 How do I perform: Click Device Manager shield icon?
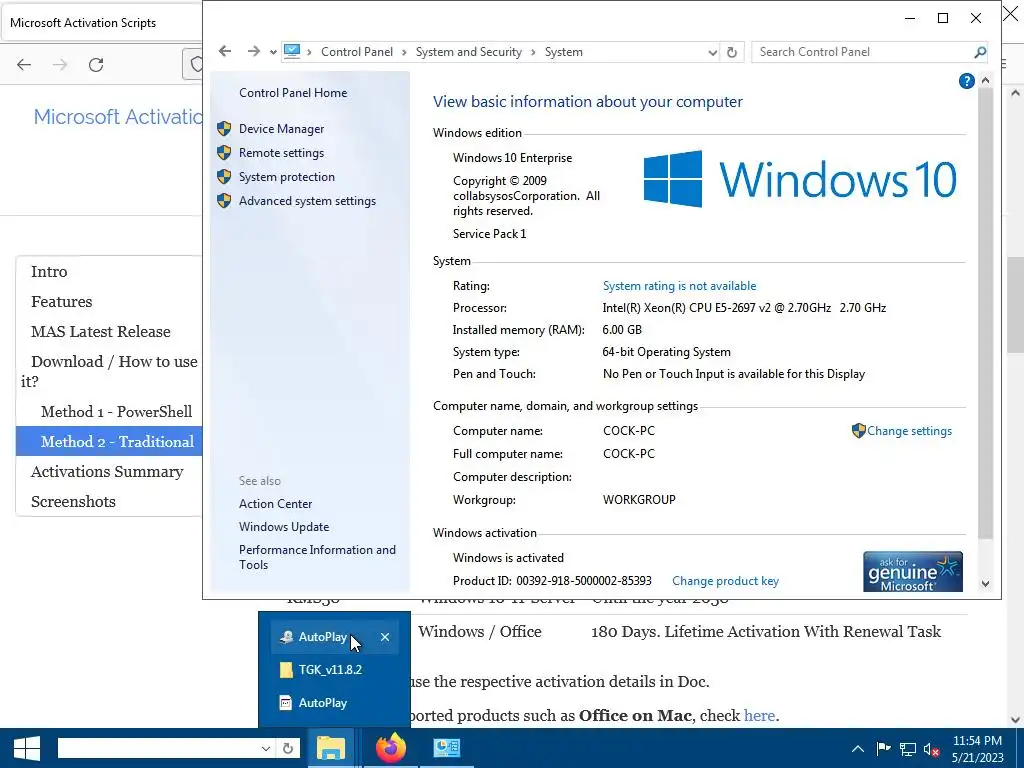pyautogui.click(x=224, y=129)
